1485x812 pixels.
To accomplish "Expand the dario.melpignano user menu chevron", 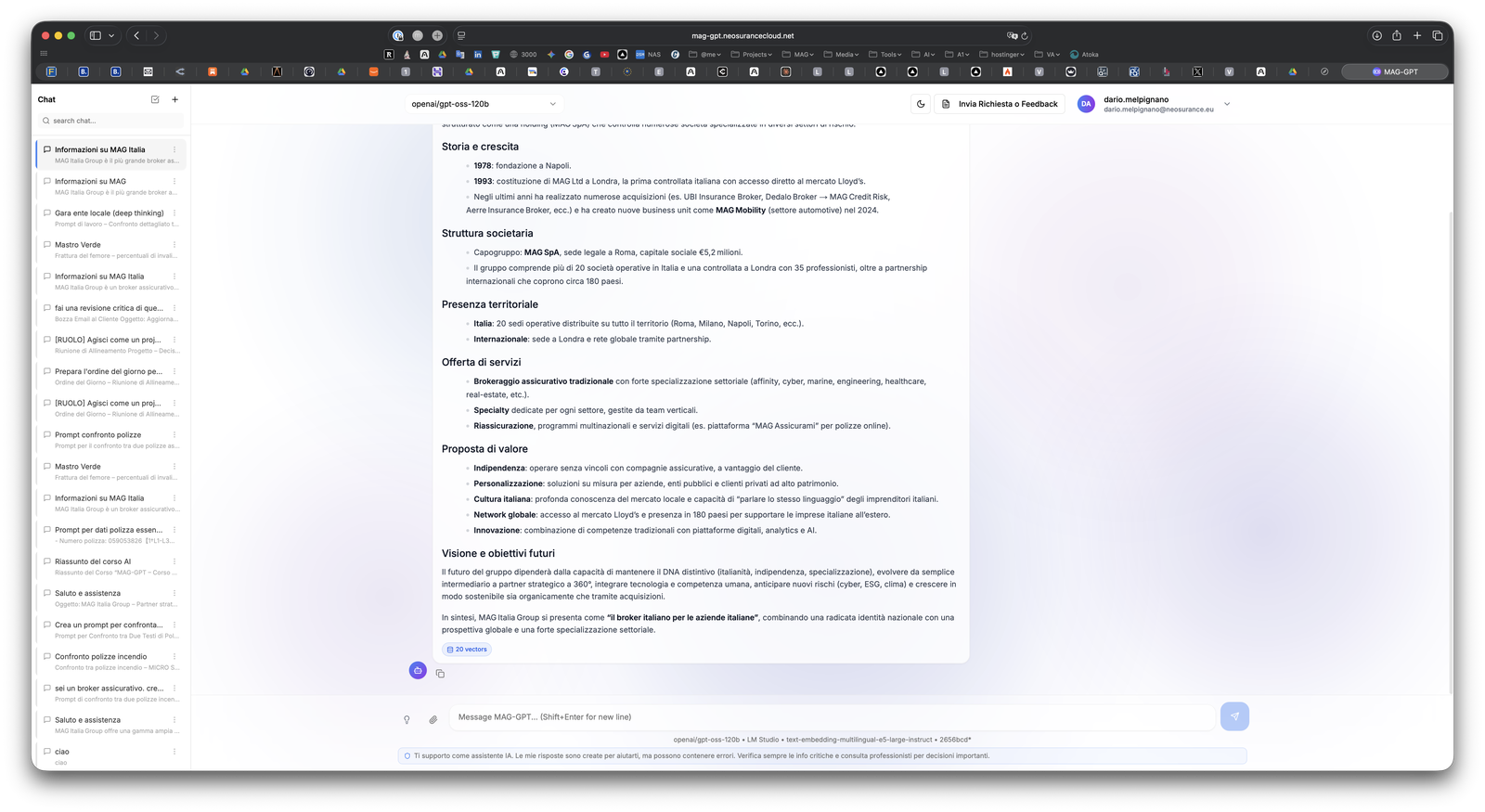I will pos(1227,104).
